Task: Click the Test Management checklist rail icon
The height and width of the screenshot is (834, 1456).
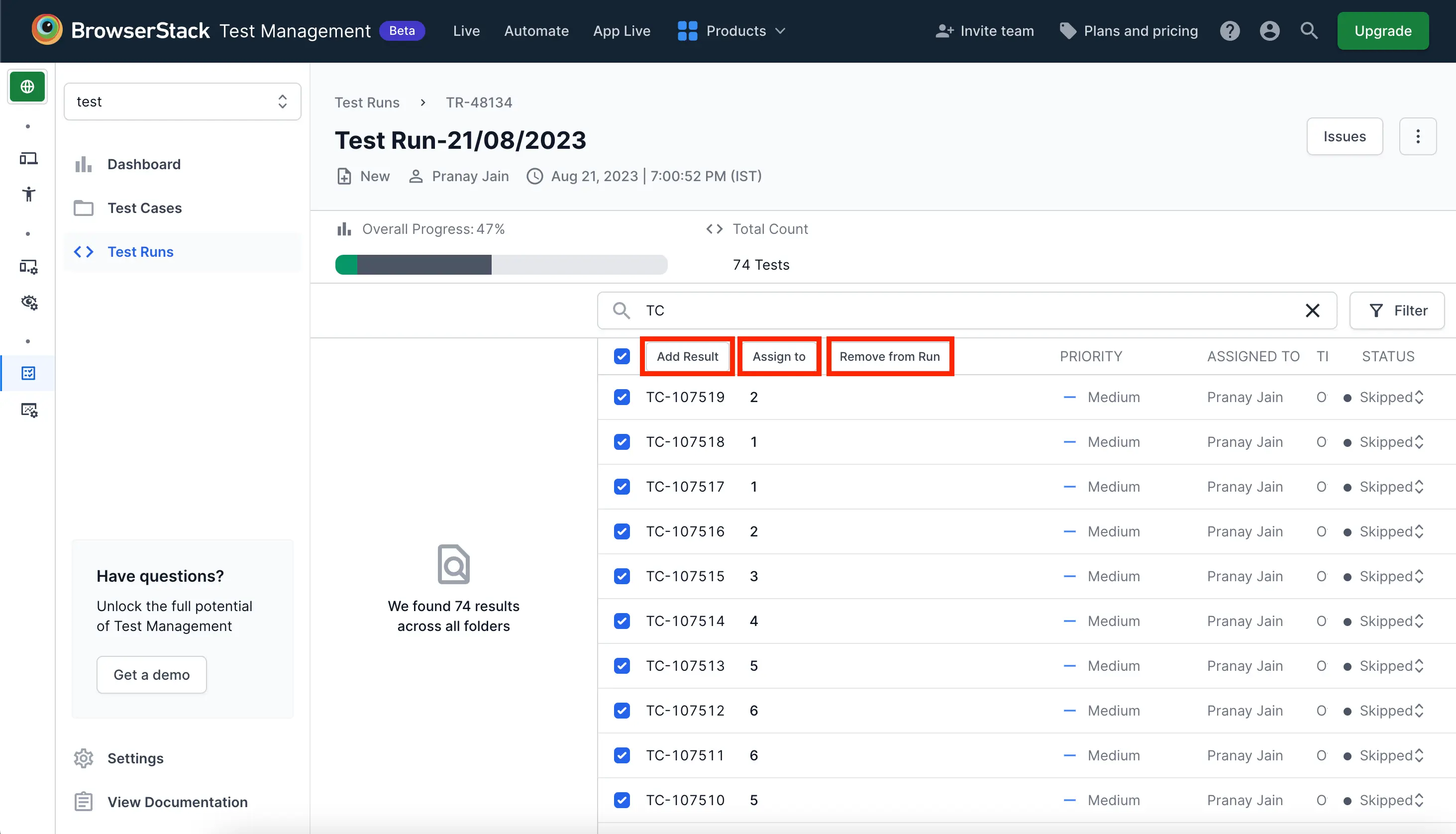Action: (28, 374)
